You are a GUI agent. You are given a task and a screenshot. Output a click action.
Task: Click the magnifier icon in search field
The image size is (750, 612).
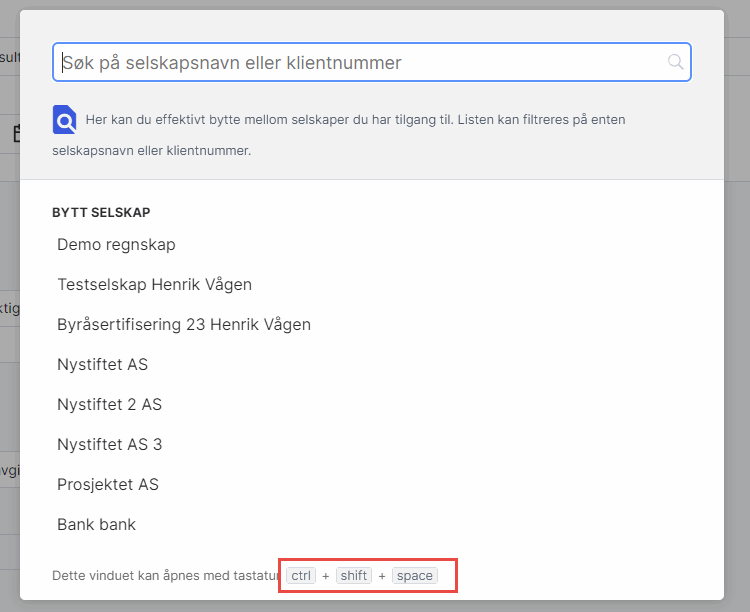pyautogui.click(x=676, y=62)
